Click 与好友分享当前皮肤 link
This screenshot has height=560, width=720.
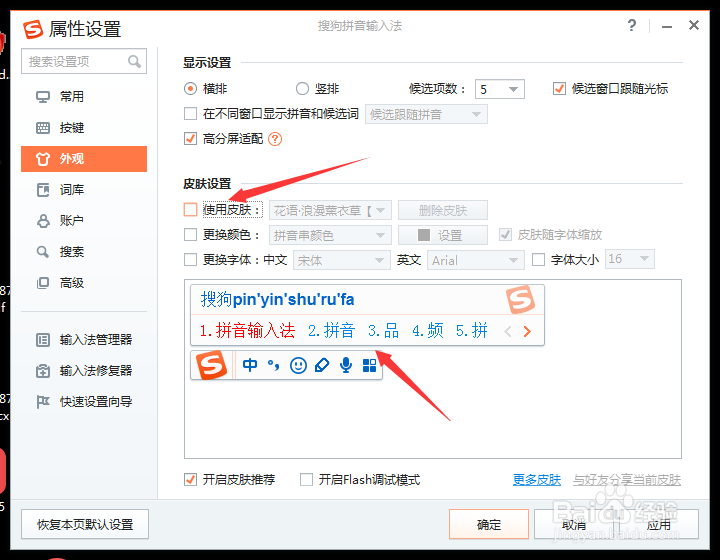pos(627,480)
